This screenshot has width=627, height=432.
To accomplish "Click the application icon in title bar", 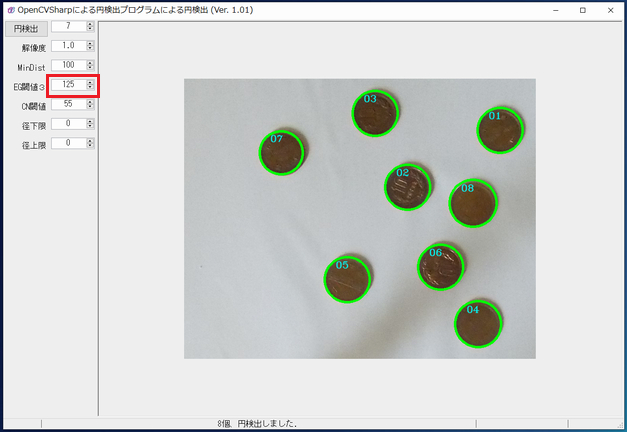I will pos(11,10).
